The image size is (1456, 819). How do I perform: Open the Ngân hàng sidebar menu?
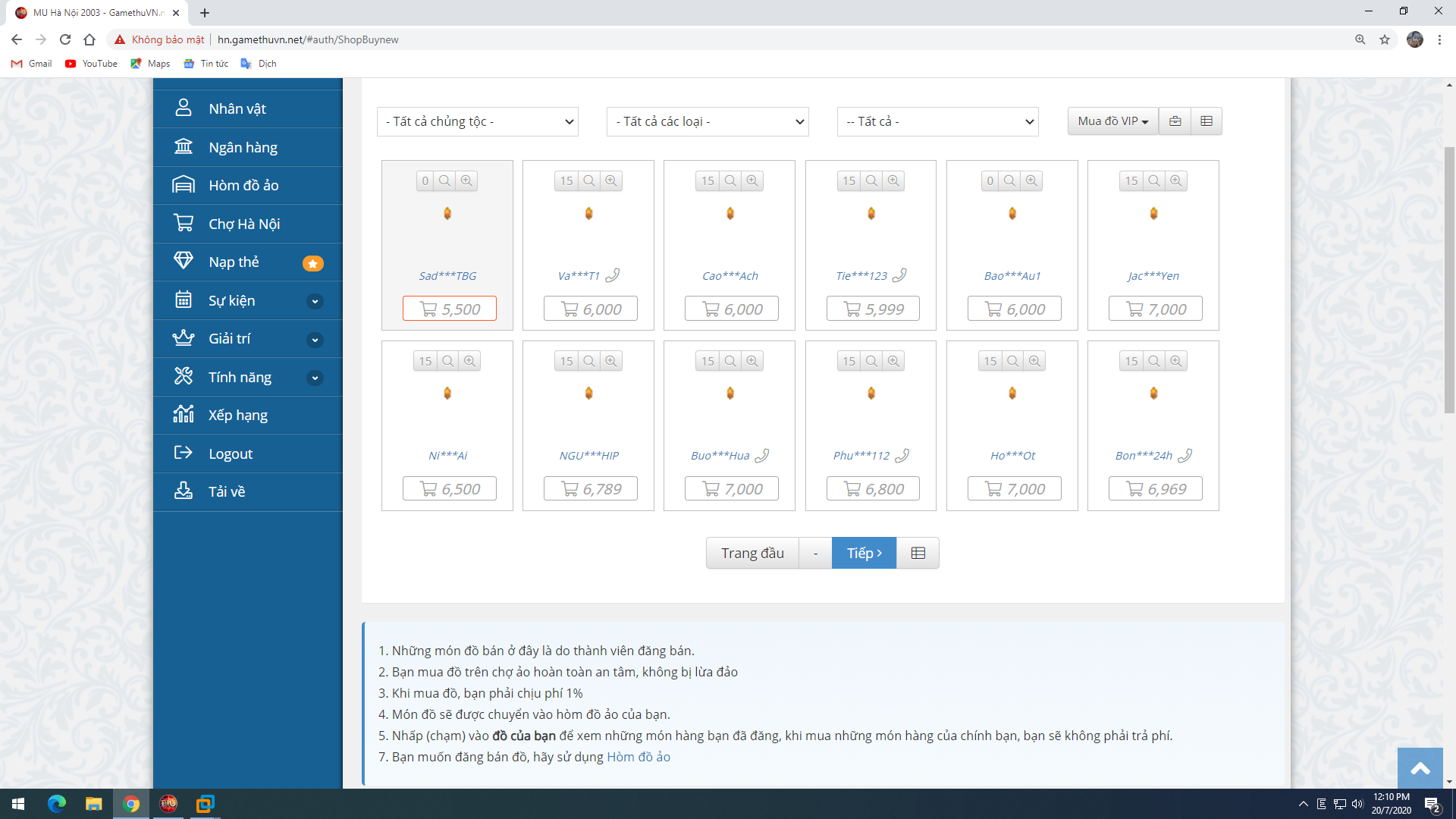pos(243,147)
